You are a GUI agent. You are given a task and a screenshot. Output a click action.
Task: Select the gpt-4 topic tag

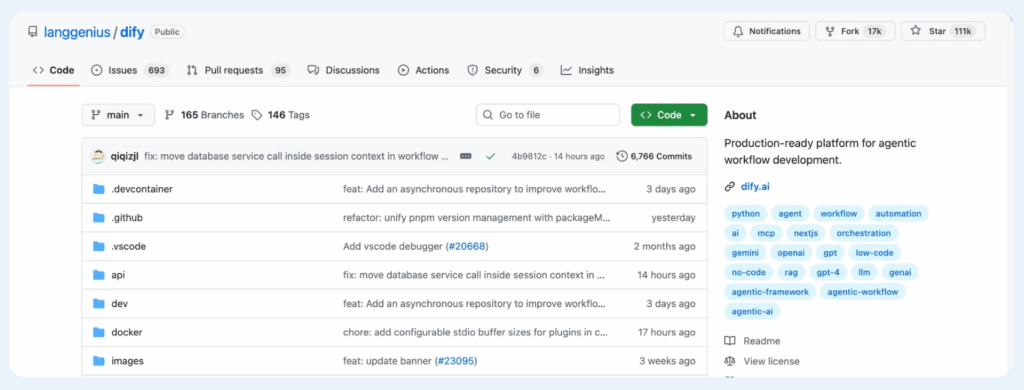[x=828, y=272]
